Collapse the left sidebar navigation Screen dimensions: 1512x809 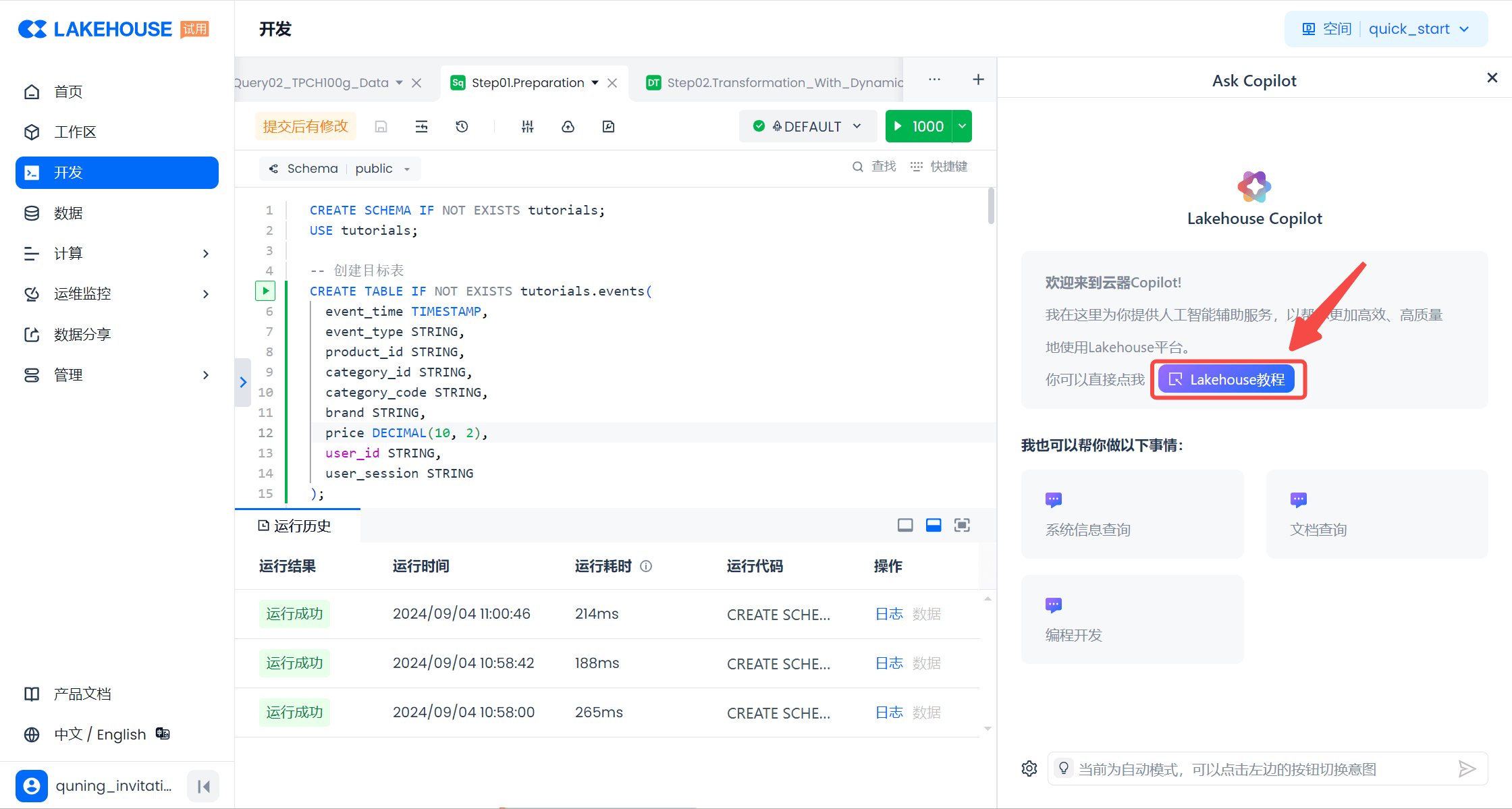pos(203,786)
